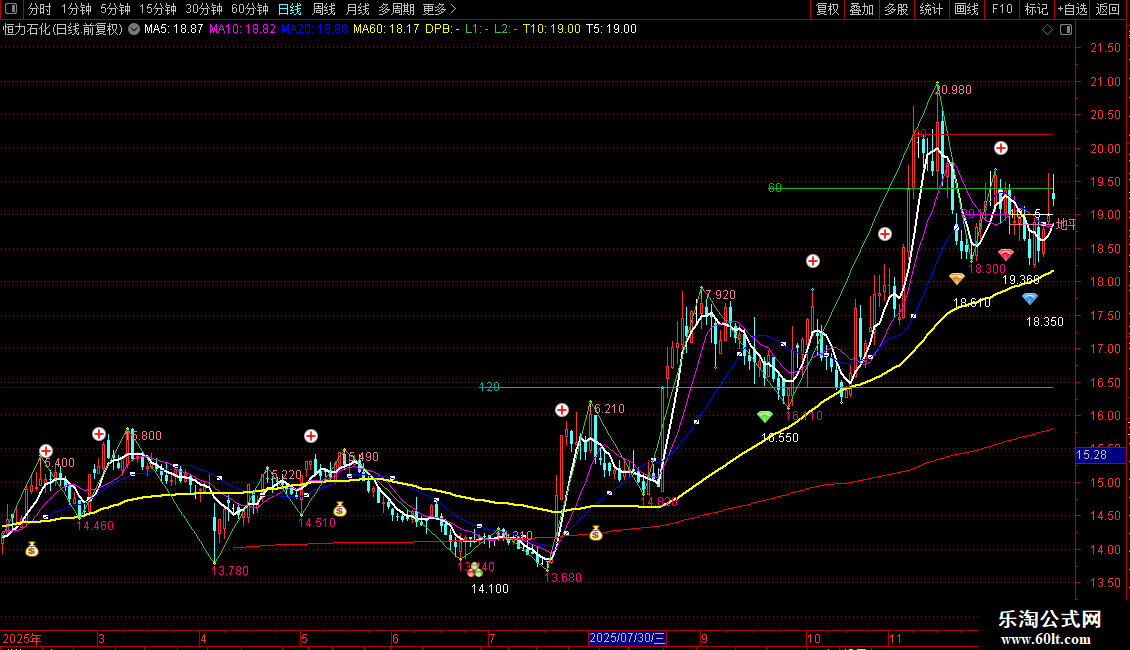This screenshot has height=650, width=1130.
Task: Click the 叠加 overlay button
Action: tap(861, 9)
